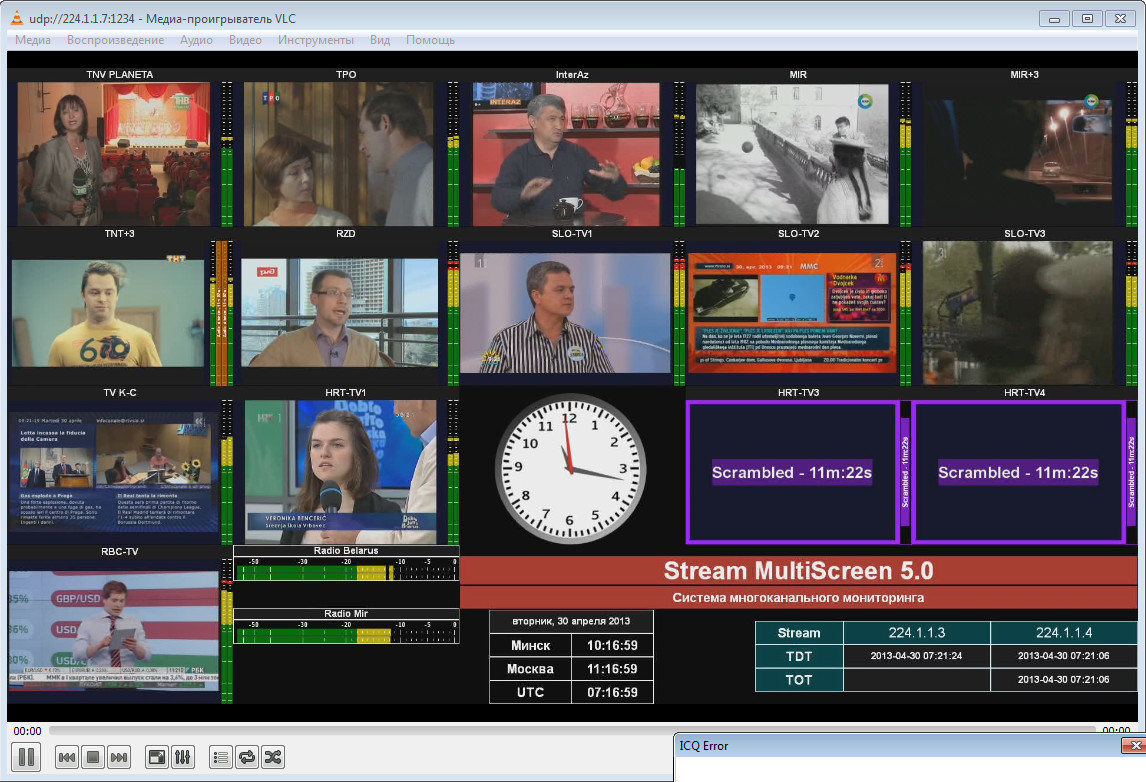Close the ICQ Error popup
The width and height of the screenshot is (1146, 782).
tap(1134, 745)
